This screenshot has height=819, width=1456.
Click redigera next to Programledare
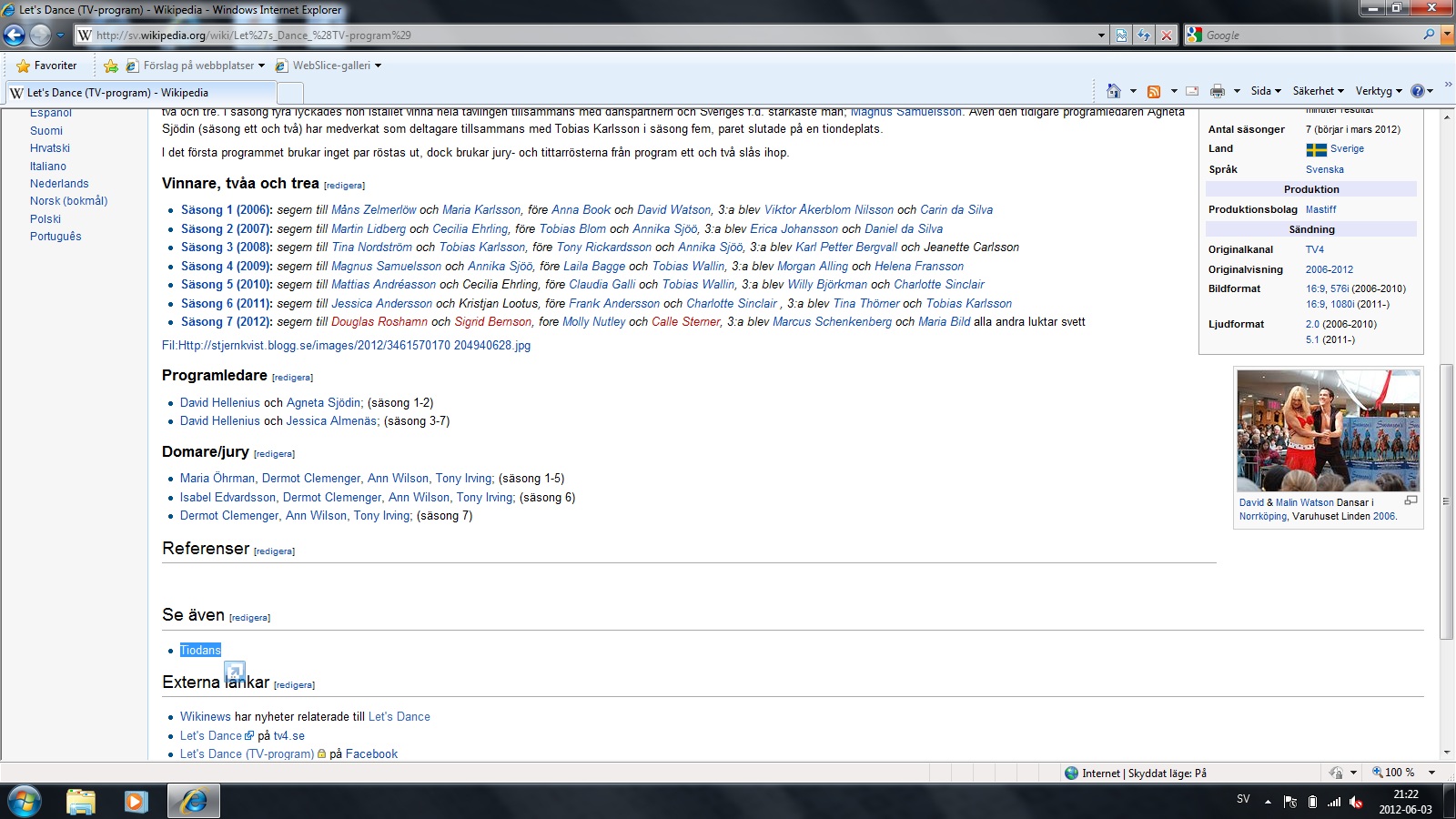coord(292,378)
